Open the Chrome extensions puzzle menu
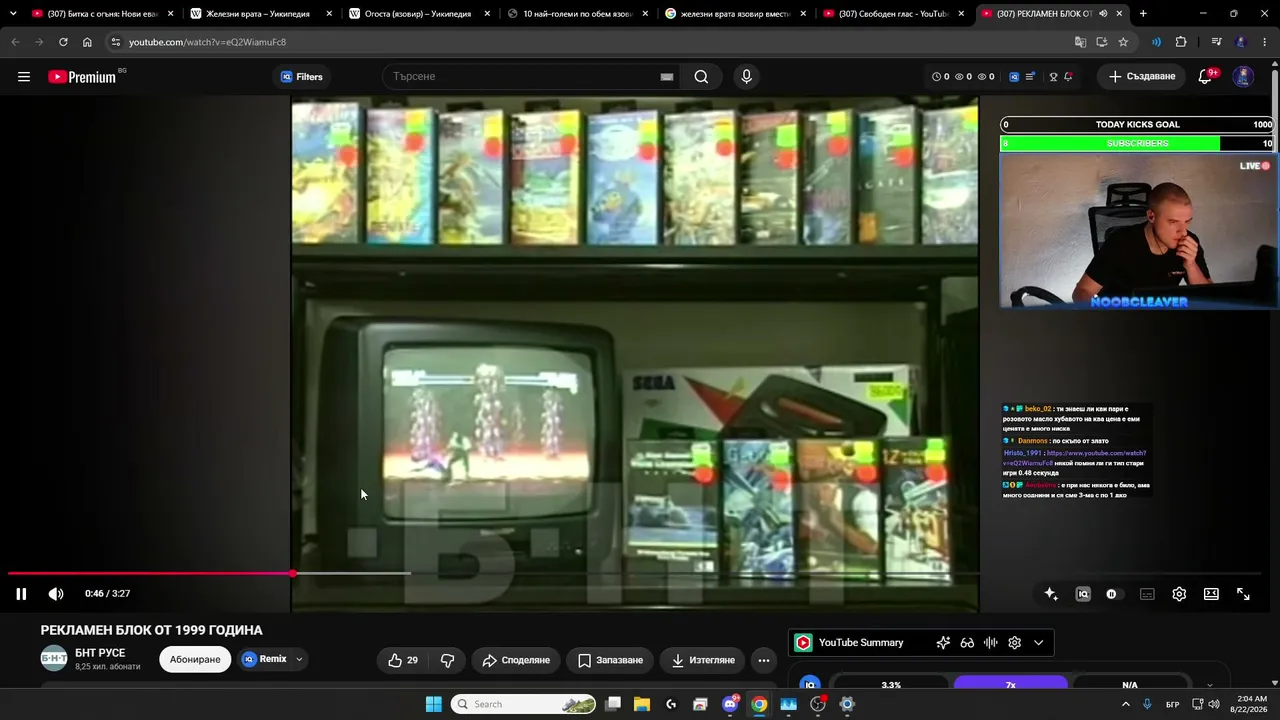1280x720 pixels. pyautogui.click(x=1181, y=42)
